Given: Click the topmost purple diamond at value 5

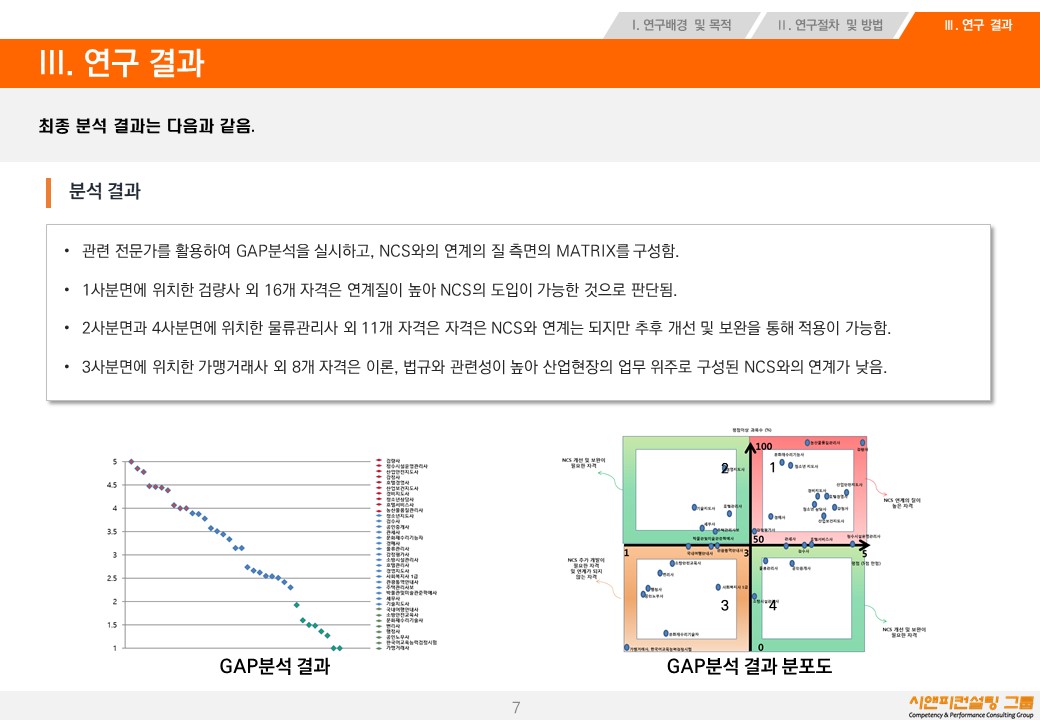Looking at the screenshot, I should pos(131,461).
